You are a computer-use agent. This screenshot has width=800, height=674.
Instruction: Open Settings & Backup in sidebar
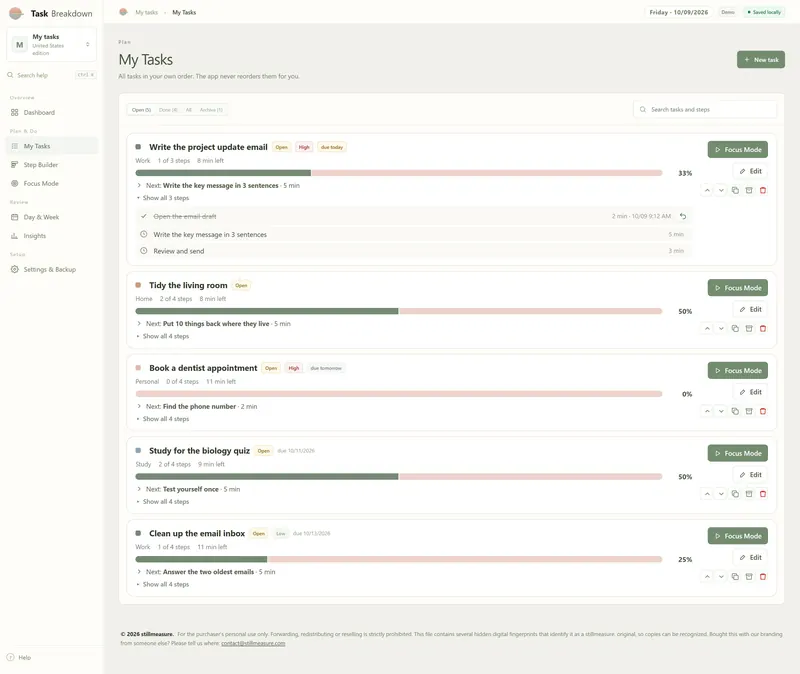(52, 269)
